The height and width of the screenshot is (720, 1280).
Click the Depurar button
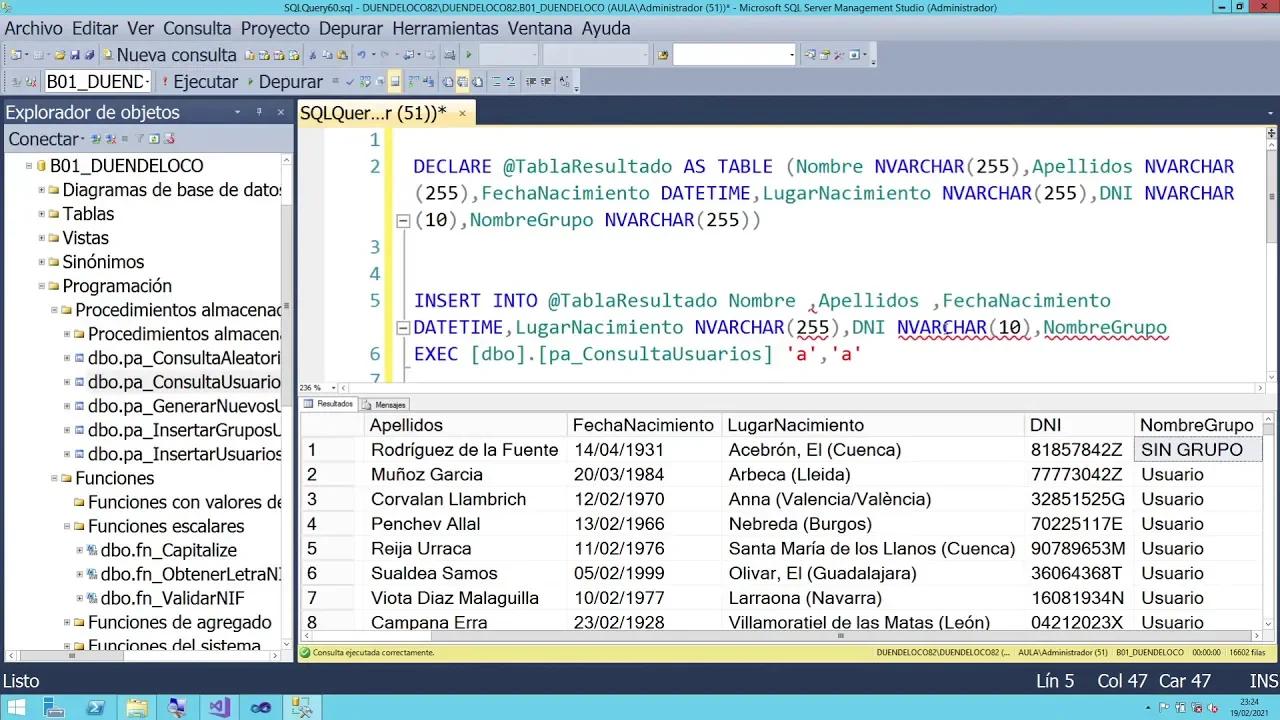point(285,82)
